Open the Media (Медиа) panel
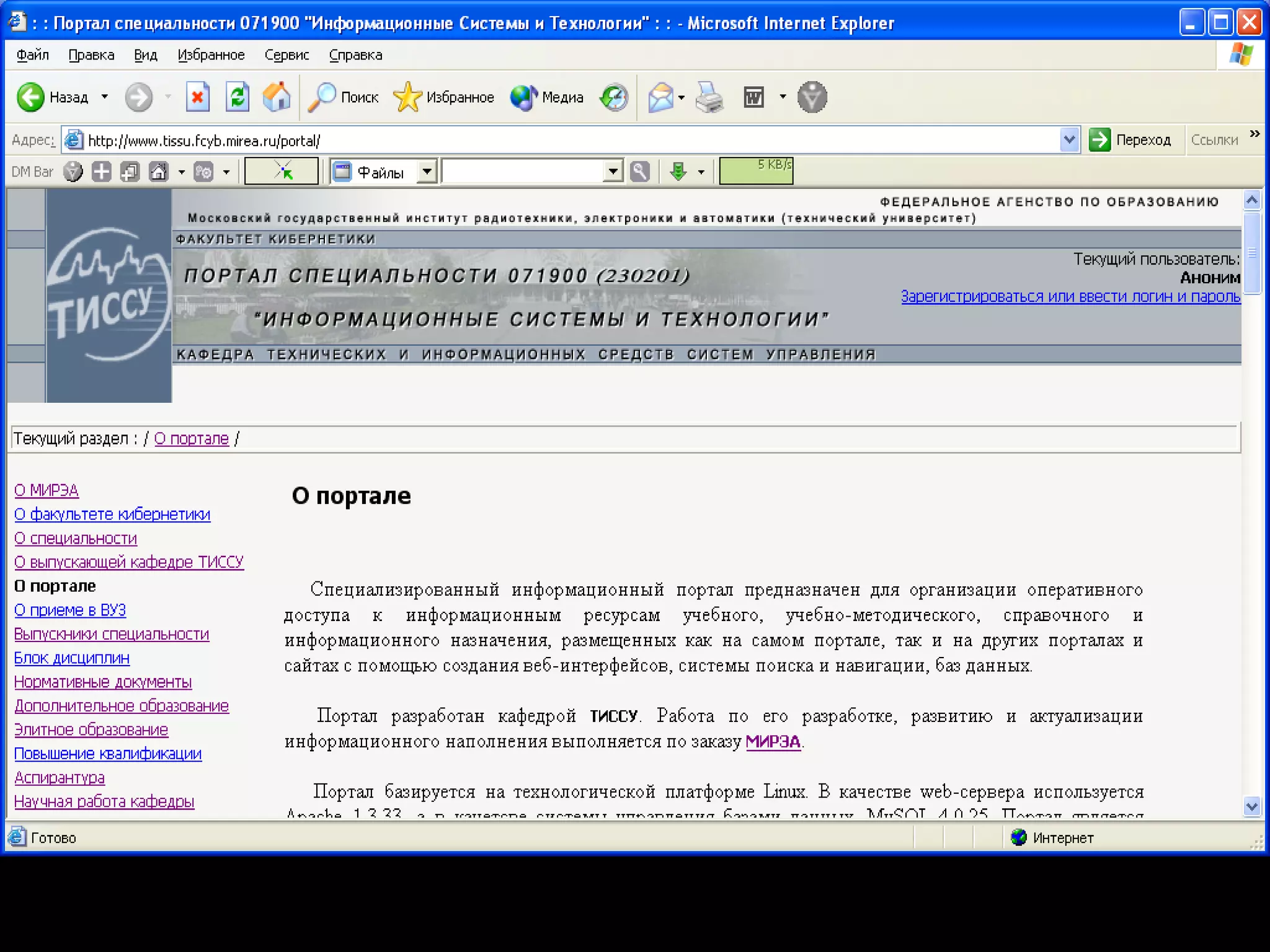 pyautogui.click(x=546, y=97)
